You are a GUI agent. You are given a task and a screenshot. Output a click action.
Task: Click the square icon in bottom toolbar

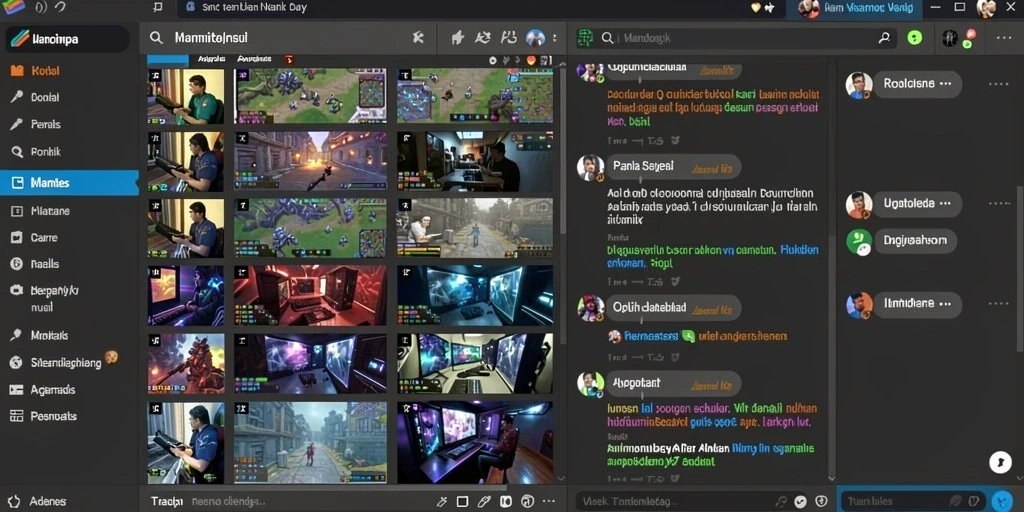point(462,502)
